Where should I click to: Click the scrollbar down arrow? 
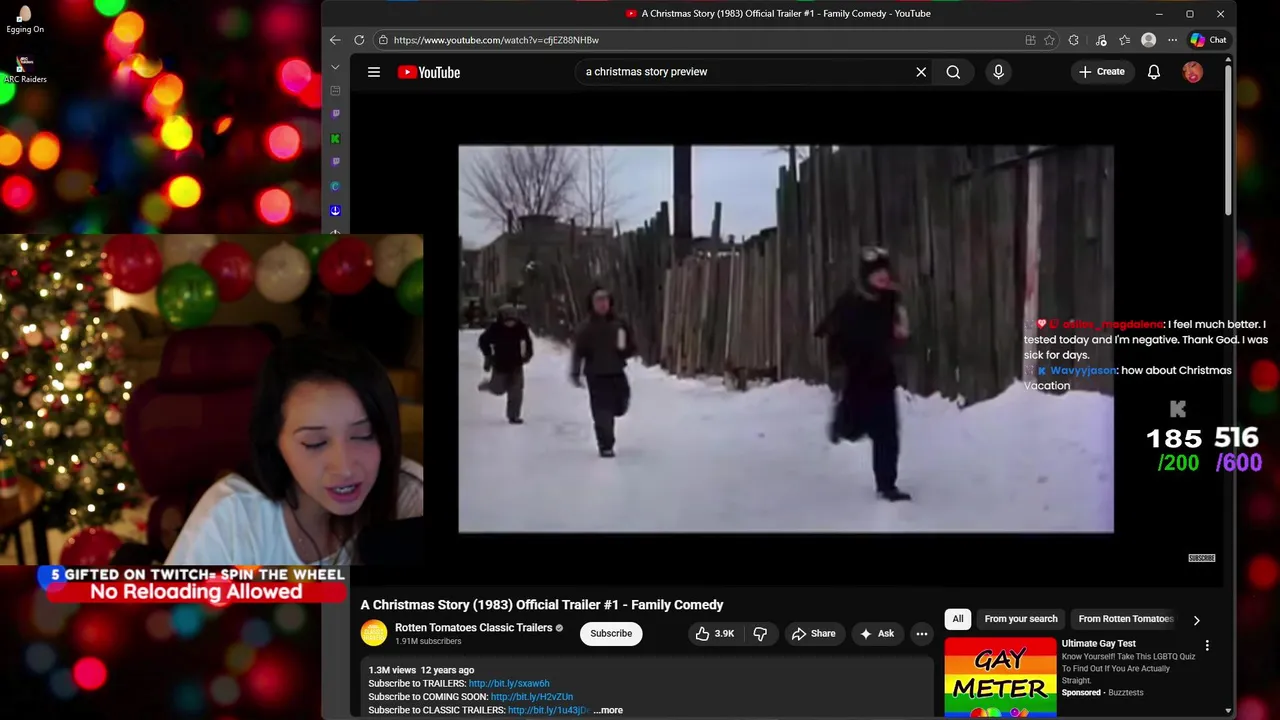(1229, 711)
